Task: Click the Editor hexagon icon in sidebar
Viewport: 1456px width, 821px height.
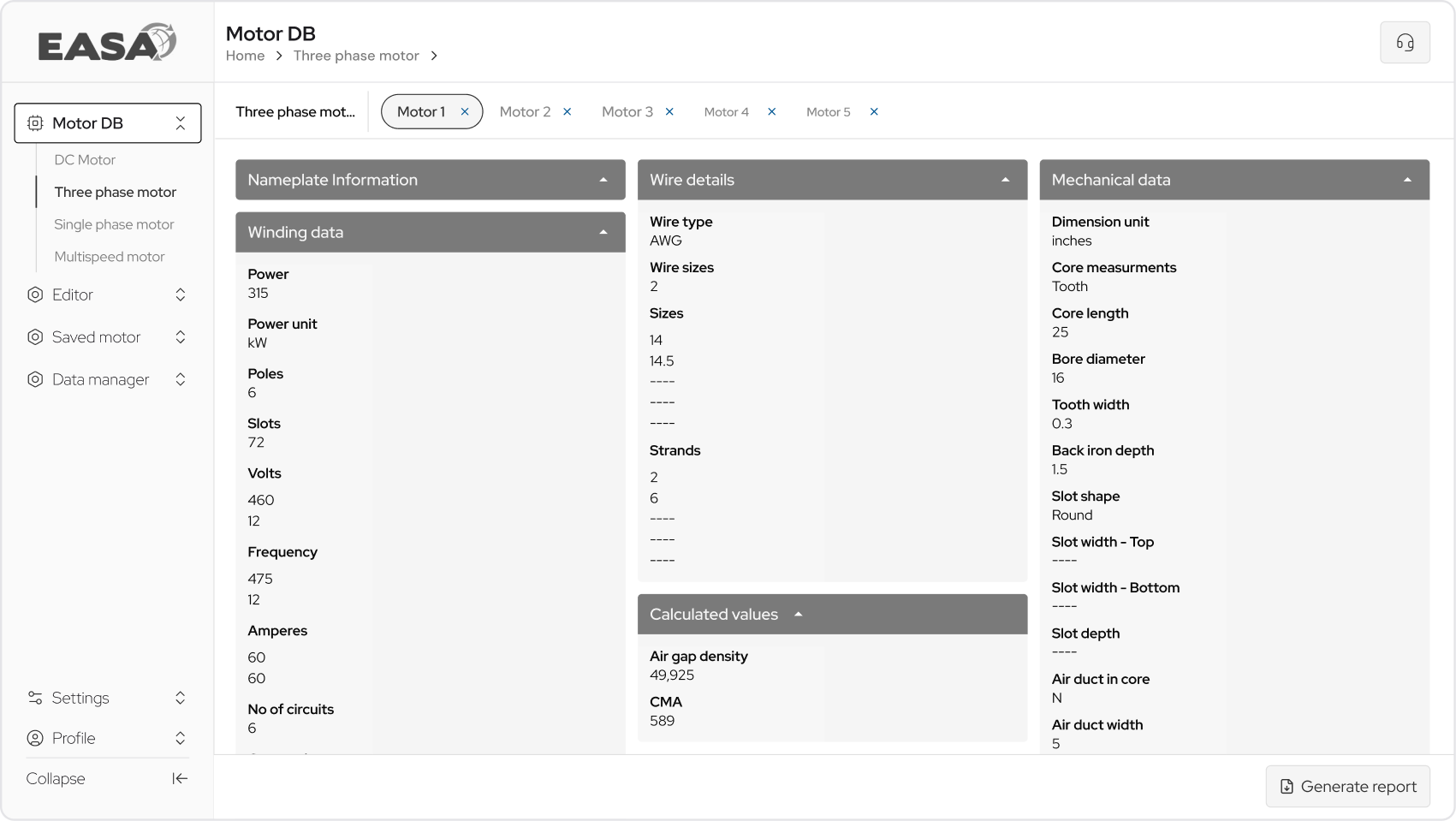Action: pos(35,294)
